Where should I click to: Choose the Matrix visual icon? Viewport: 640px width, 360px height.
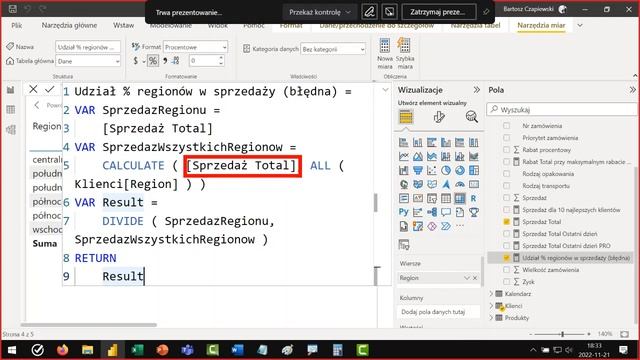pos(460,198)
